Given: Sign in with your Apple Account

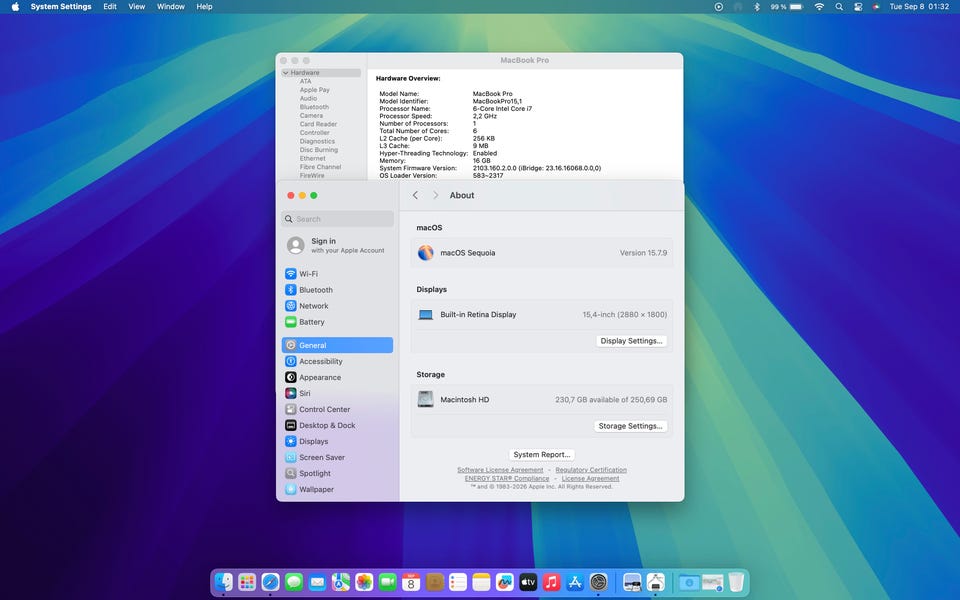Looking at the screenshot, I should [337, 246].
